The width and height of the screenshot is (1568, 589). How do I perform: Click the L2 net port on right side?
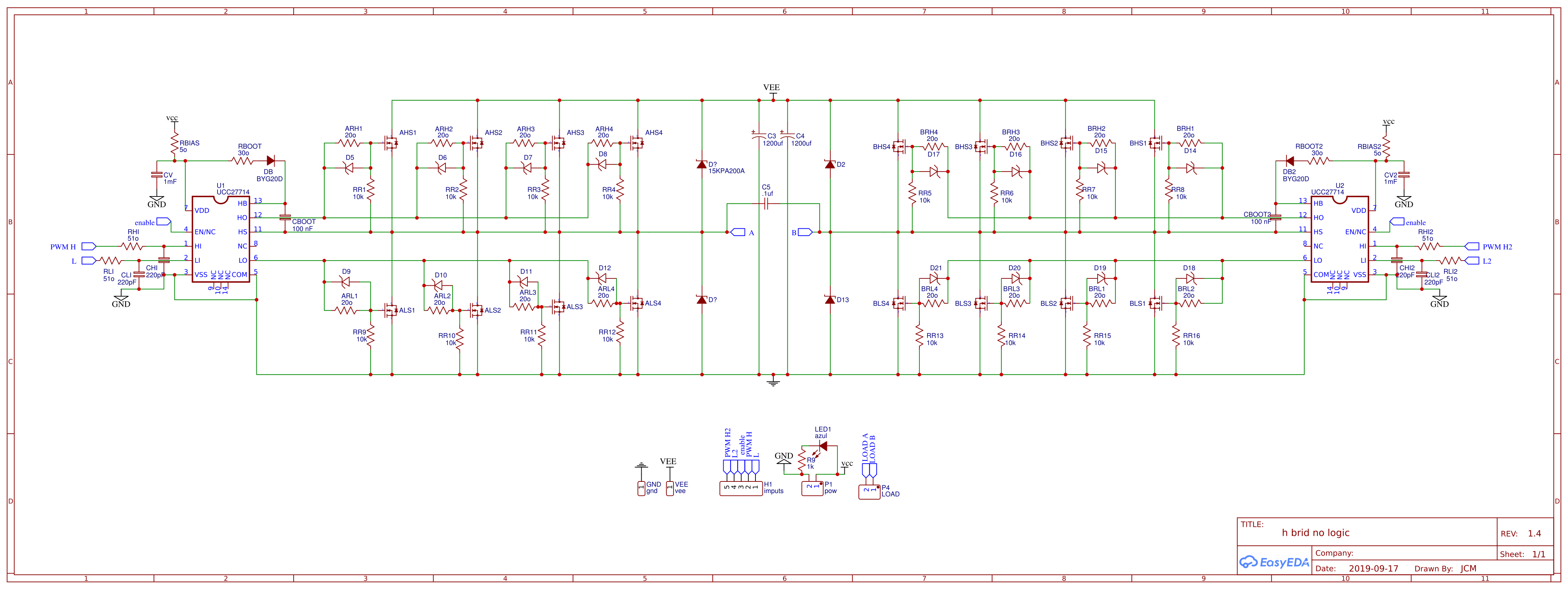pos(1472,261)
